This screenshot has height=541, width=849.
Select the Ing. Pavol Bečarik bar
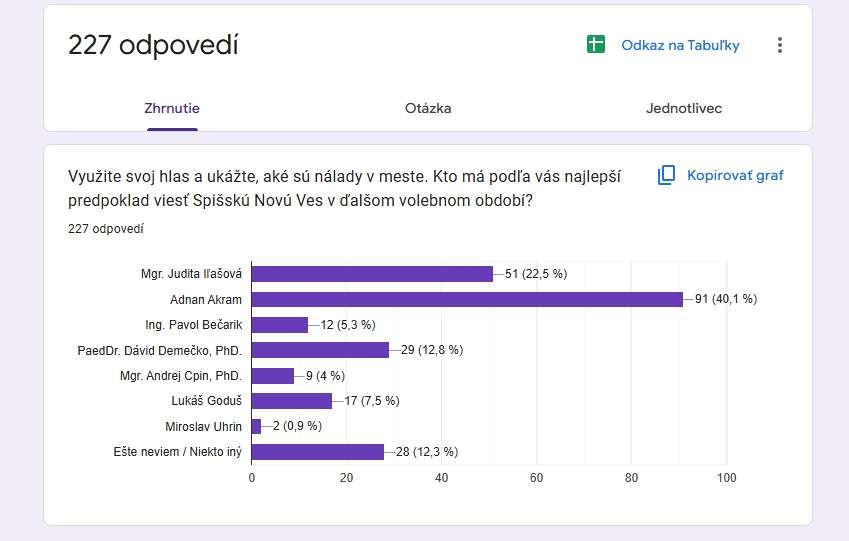(280, 324)
